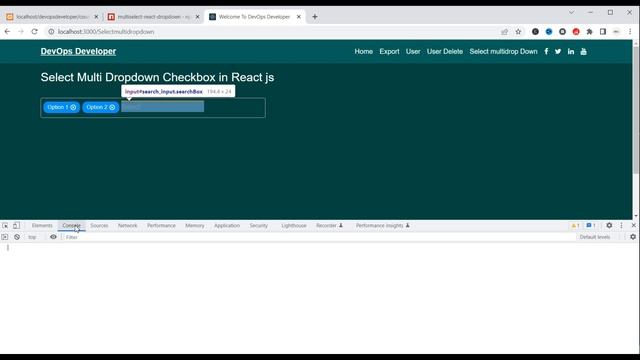Go to the User Delete nav link

445,51
